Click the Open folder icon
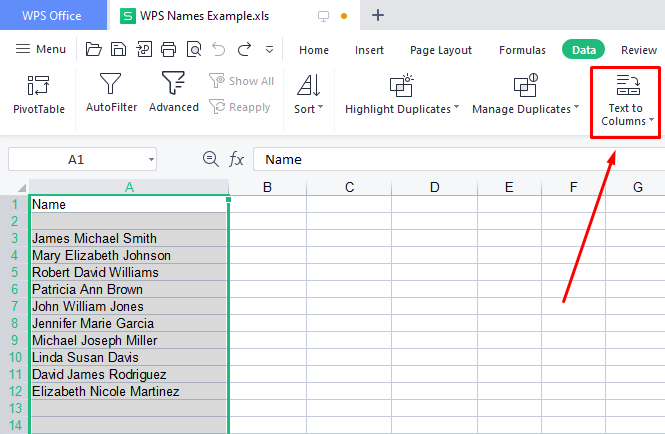Image resolution: width=665 pixels, height=434 pixels. [93, 49]
